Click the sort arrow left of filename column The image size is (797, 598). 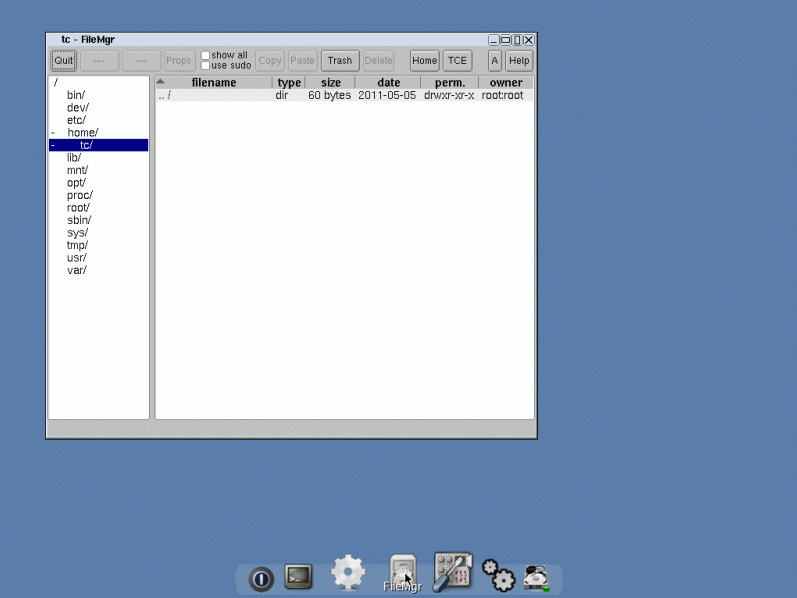[161, 82]
